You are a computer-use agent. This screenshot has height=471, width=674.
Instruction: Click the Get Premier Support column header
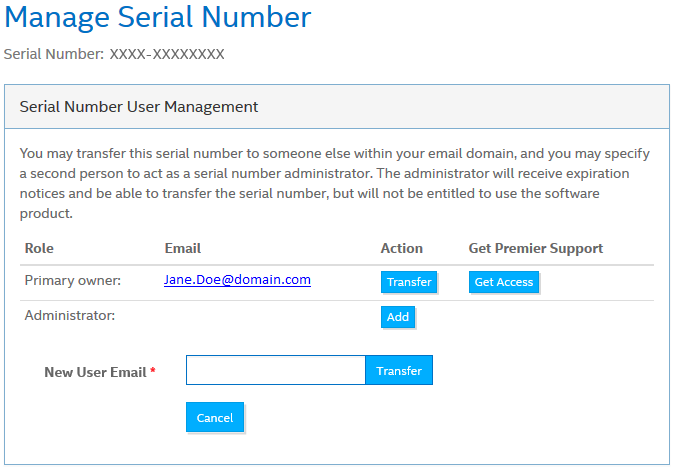pos(535,248)
